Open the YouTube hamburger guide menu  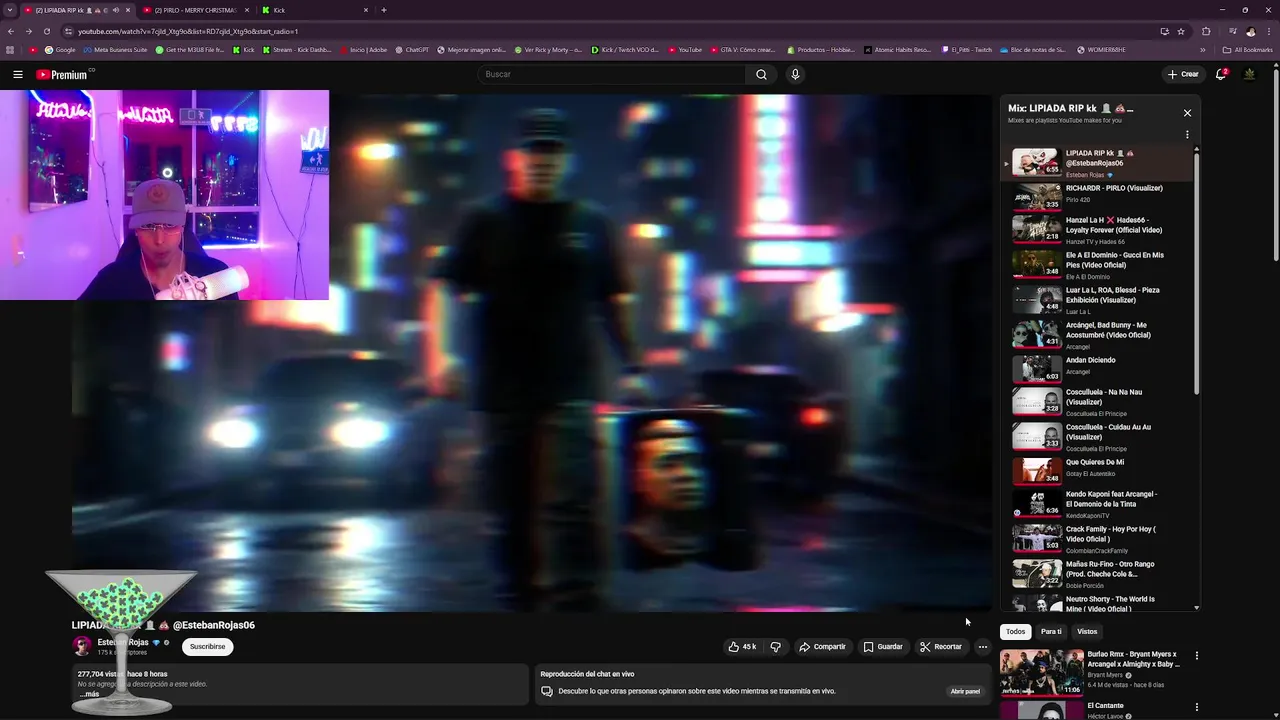(18, 74)
